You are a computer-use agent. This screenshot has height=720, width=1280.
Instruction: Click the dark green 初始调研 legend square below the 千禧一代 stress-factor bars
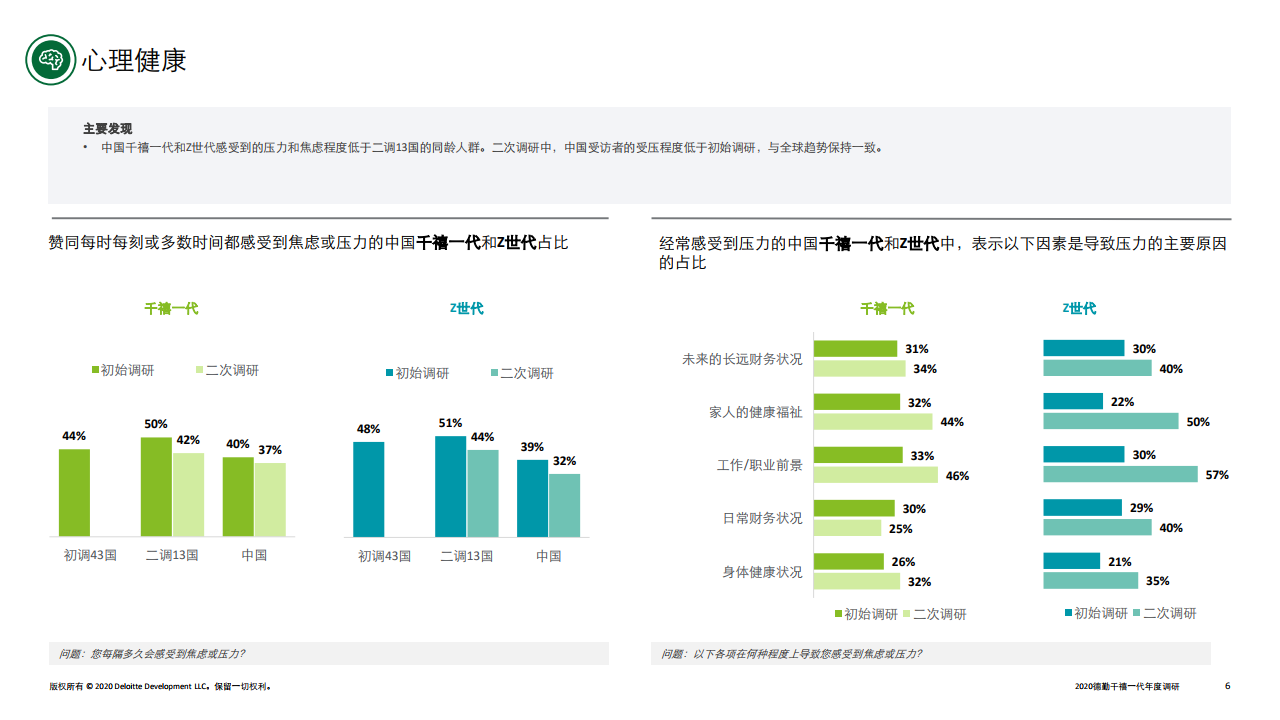838,614
